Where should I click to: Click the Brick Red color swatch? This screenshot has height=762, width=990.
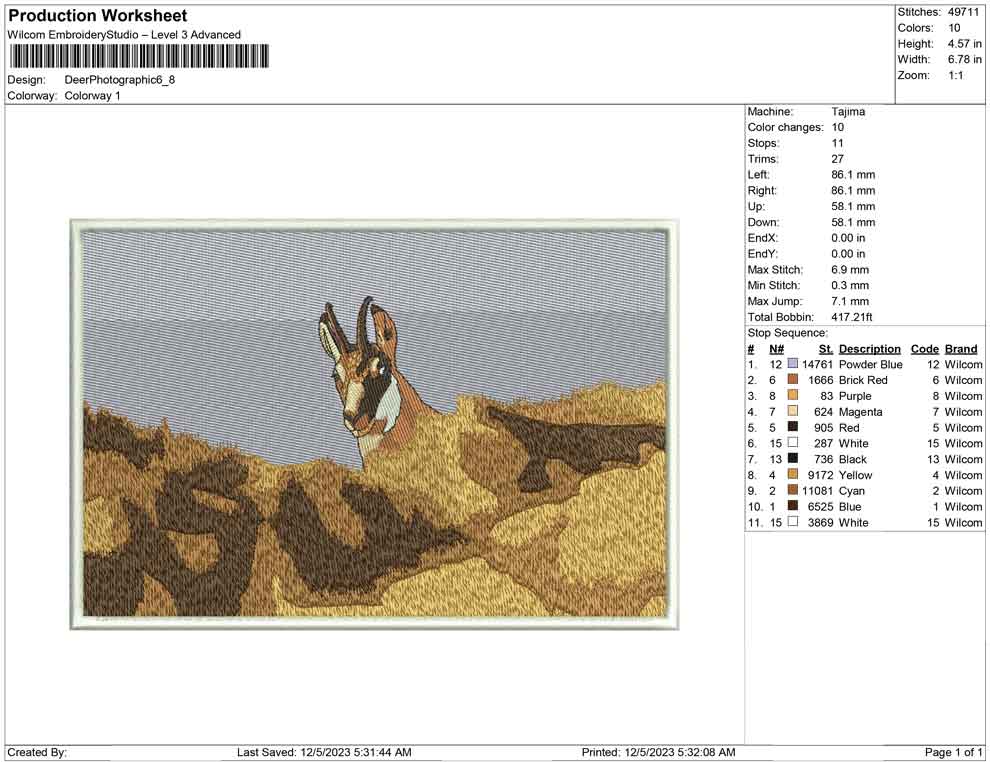(792, 379)
